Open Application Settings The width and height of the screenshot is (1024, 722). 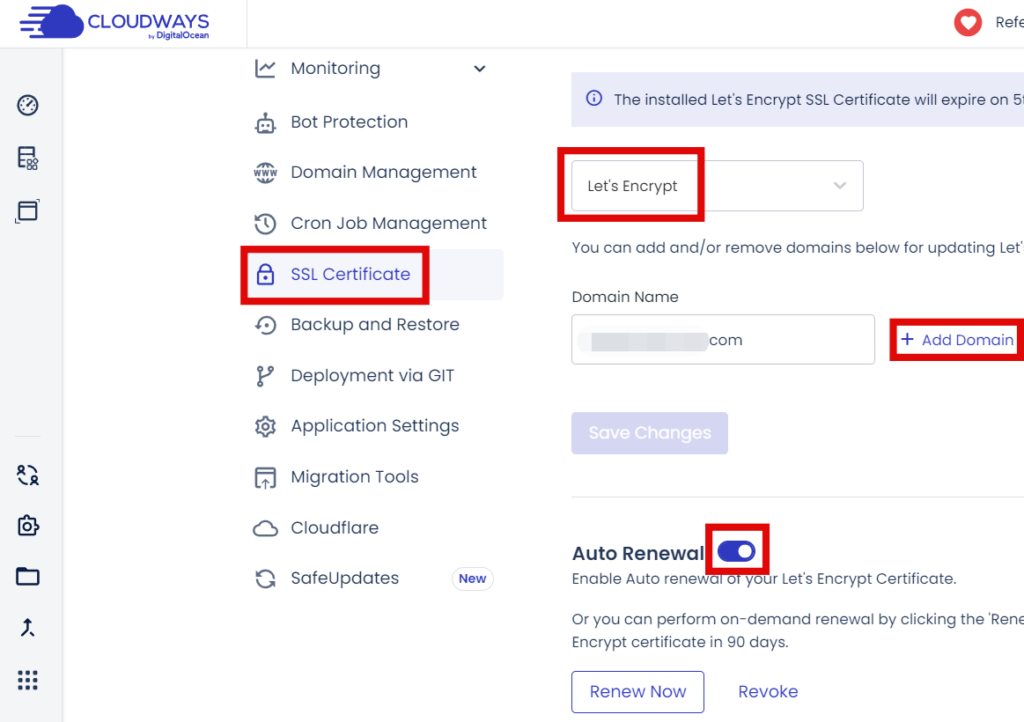pyautogui.click(x=375, y=426)
